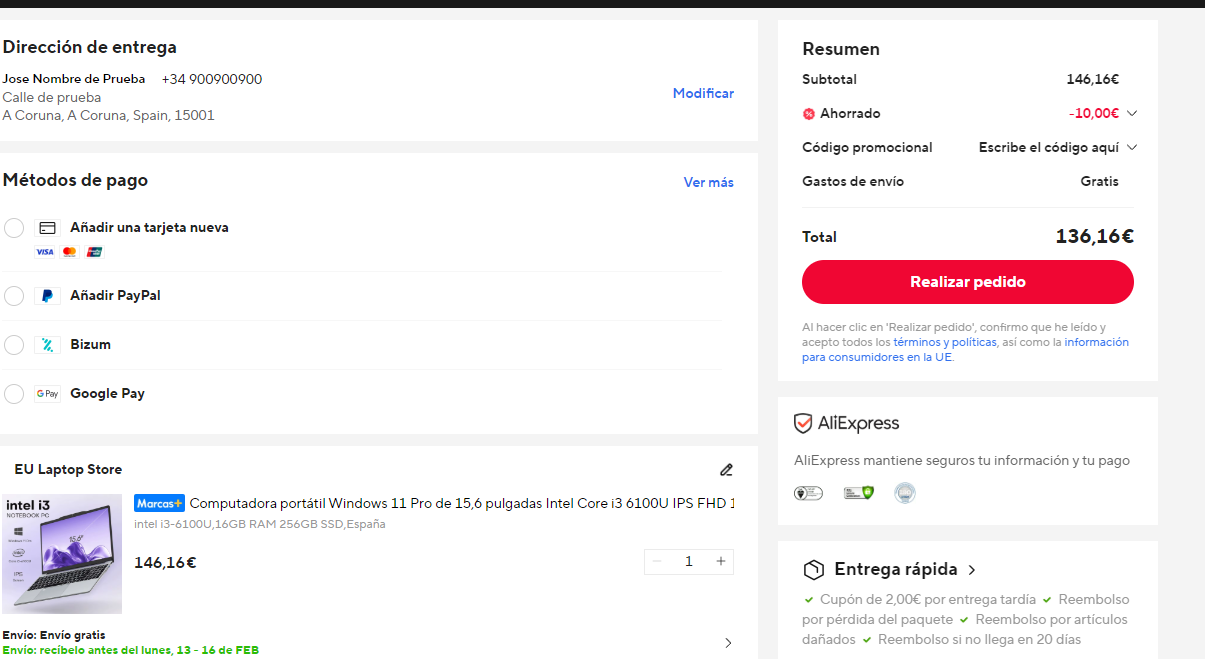This screenshot has height=659, width=1205.
Task: Click the Google Pay logo icon
Action: click(47, 394)
